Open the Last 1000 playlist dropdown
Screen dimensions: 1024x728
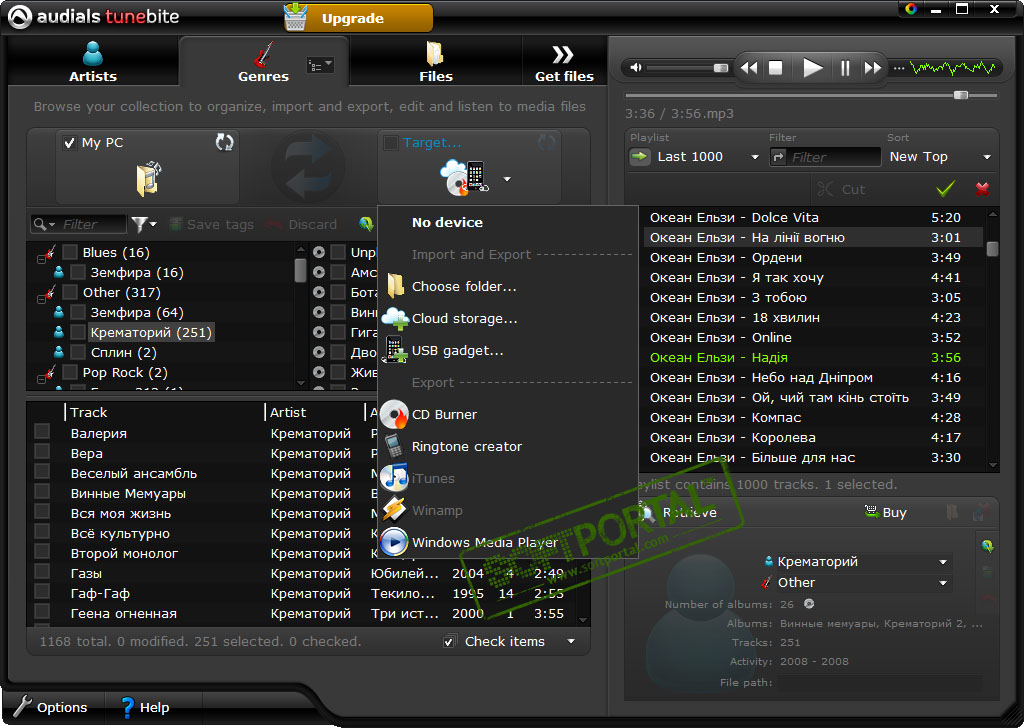(754, 157)
